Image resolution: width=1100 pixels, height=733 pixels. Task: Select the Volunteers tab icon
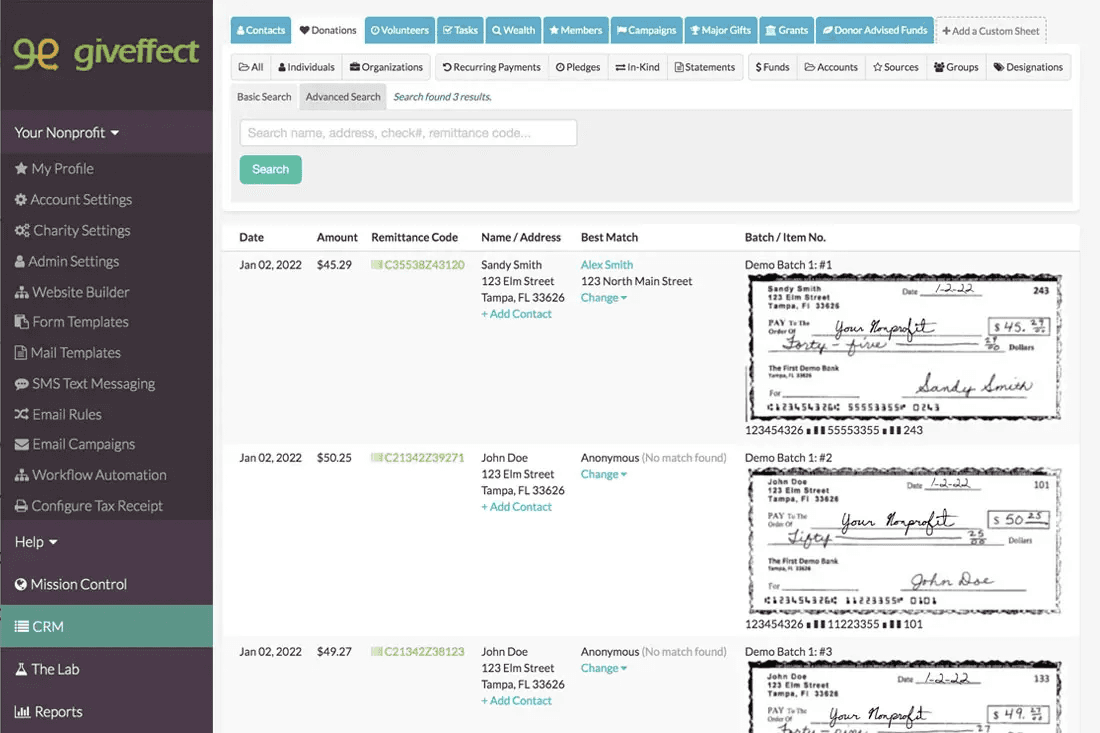374,30
